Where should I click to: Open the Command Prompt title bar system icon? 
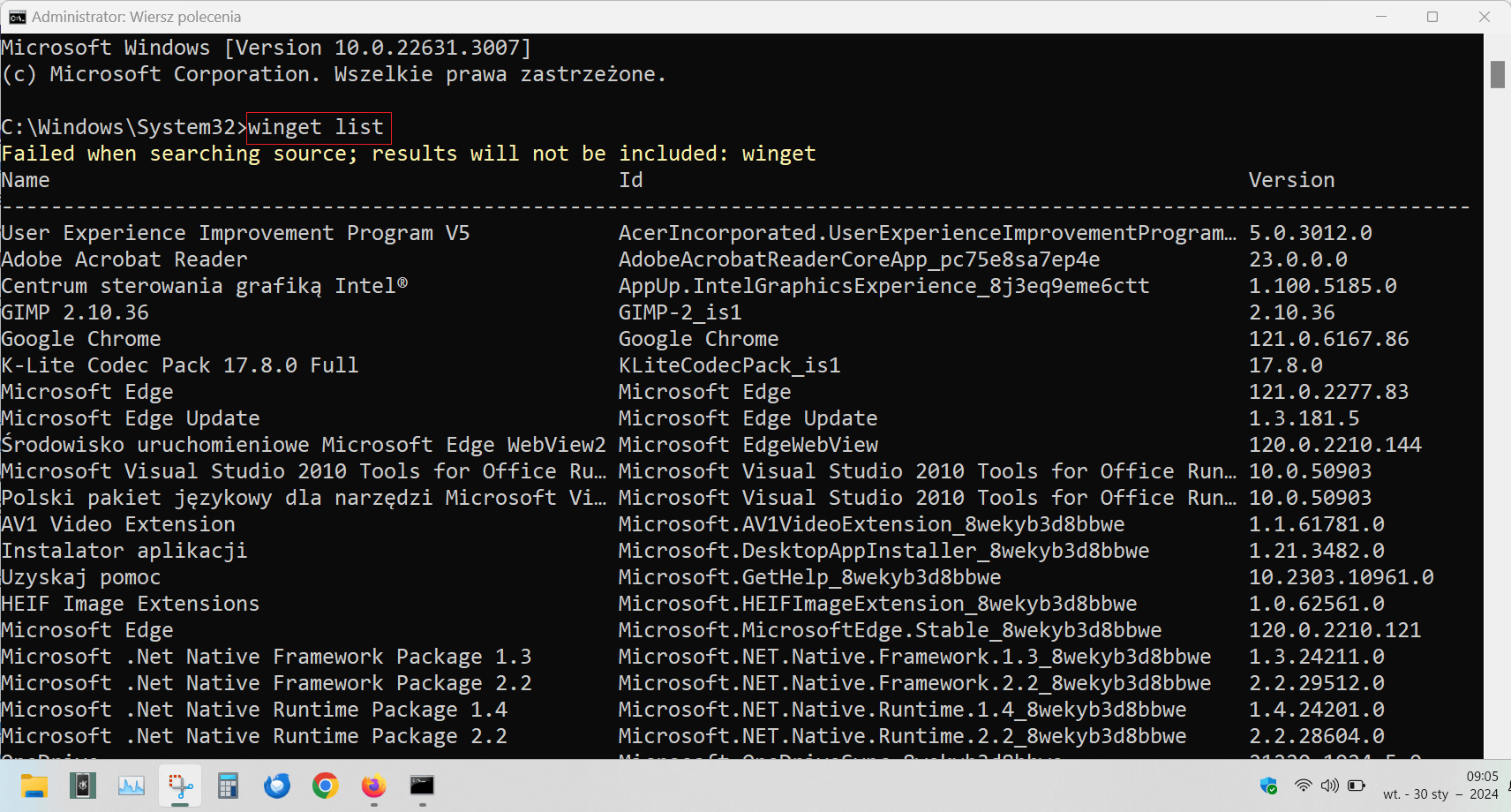pyautogui.click(x=17, y=17)
